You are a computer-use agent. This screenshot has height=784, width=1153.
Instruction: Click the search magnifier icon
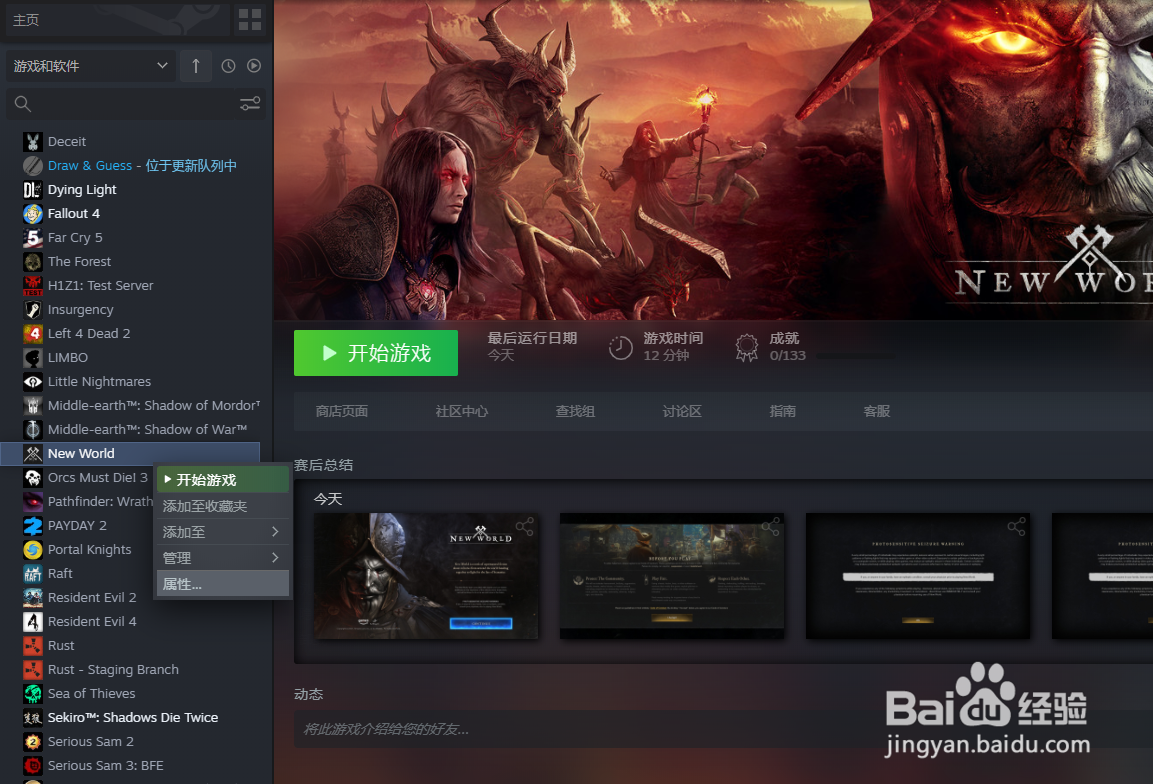tap(23, 104)
